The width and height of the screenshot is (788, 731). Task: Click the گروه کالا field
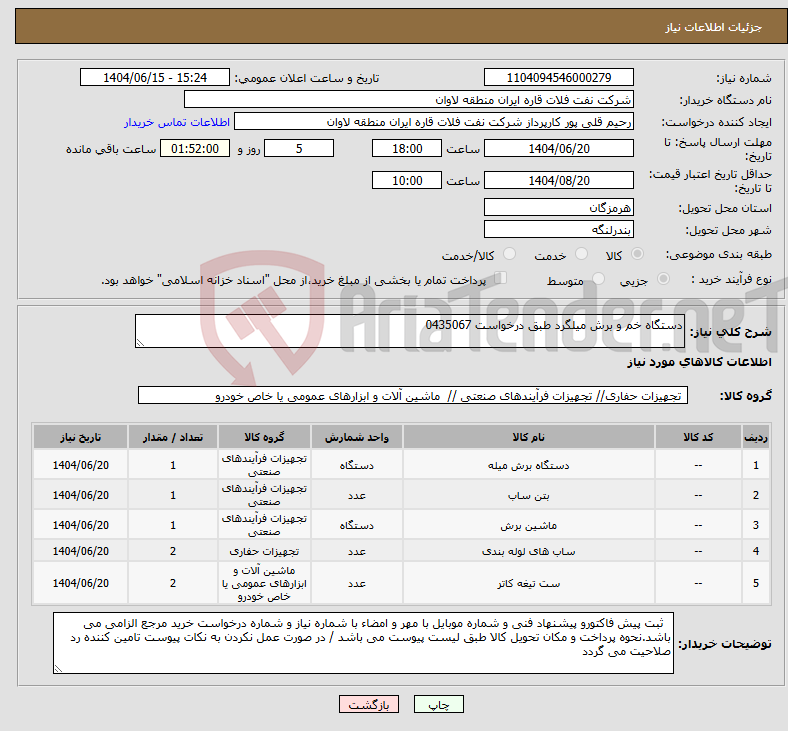click(x=413, y=395)
